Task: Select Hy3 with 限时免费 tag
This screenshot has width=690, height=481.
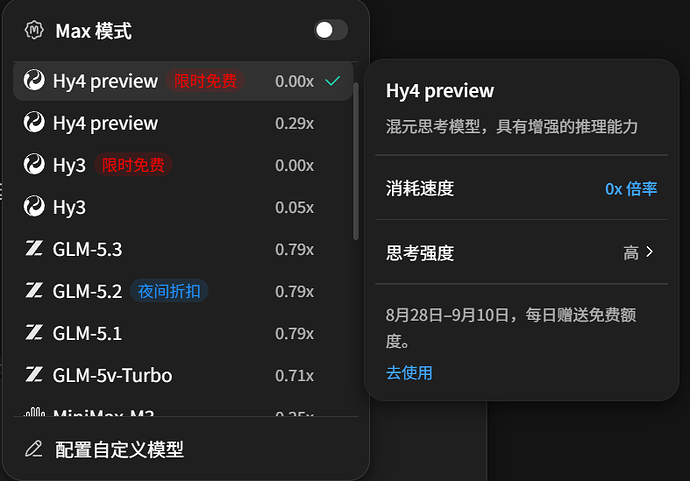Action: (183, 165)
